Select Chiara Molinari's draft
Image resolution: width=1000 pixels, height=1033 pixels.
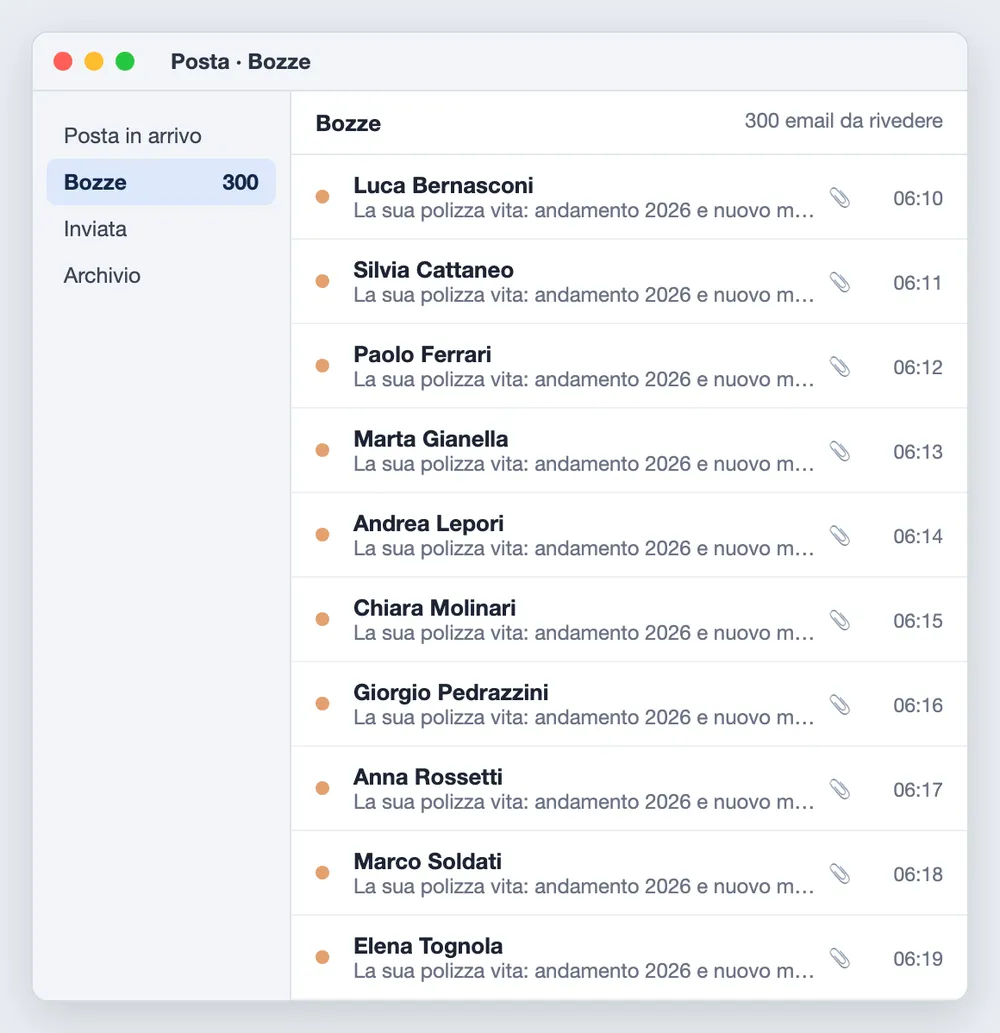pyautogui.click(x=629, y=619)
